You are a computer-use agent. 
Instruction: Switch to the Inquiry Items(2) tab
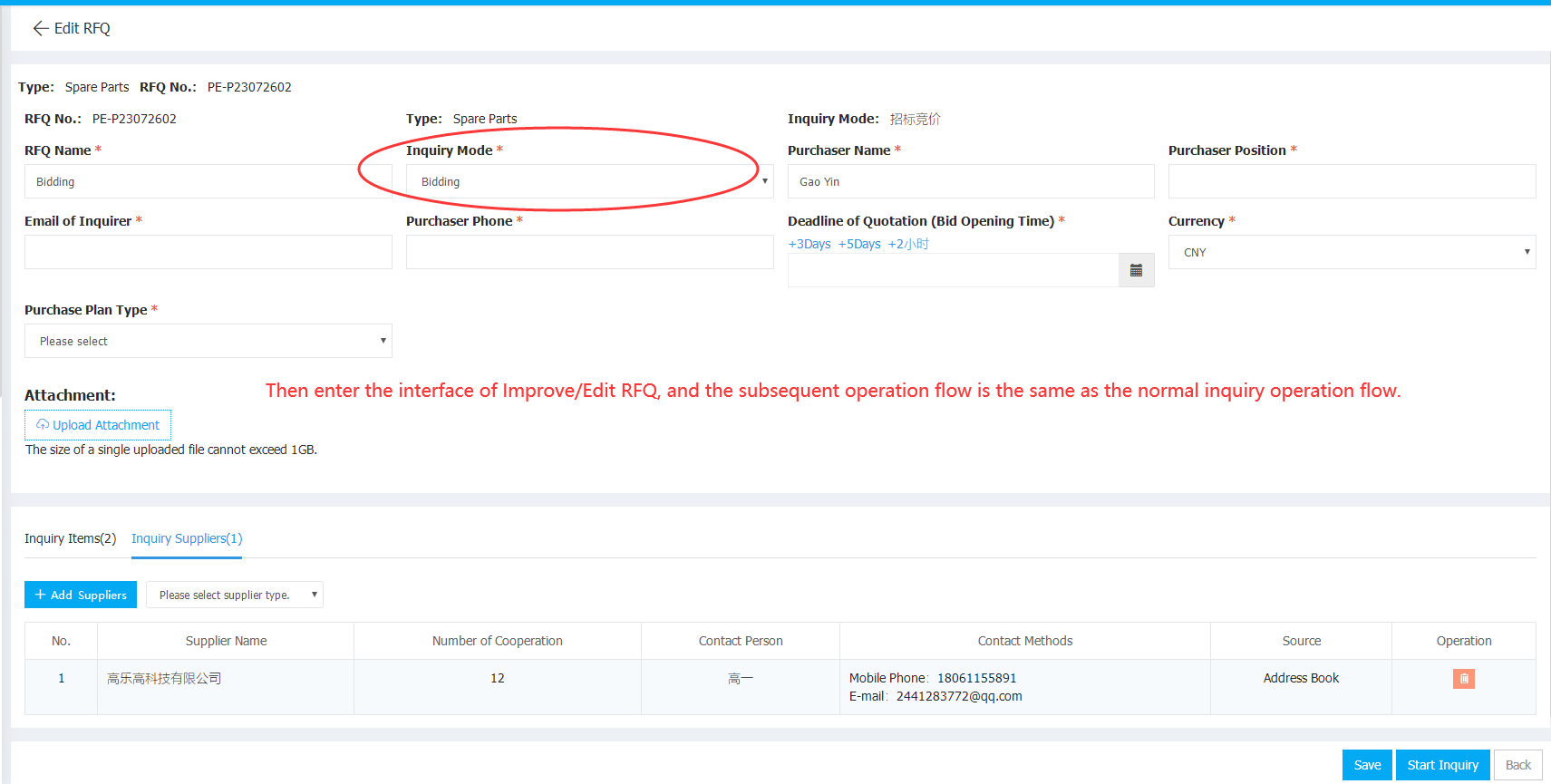[70, 538]
